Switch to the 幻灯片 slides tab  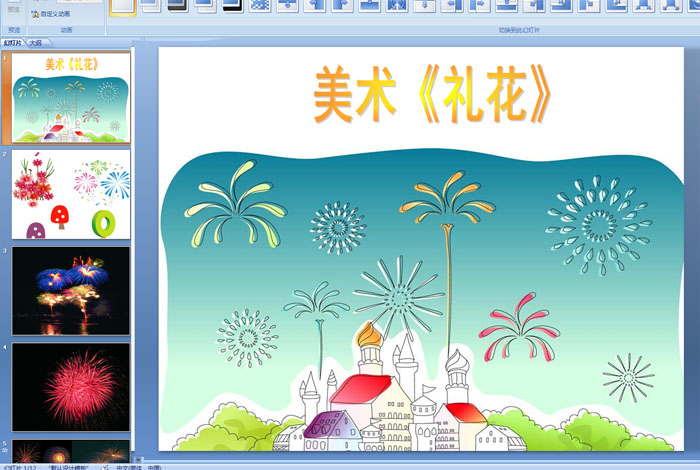coord(12,43)
